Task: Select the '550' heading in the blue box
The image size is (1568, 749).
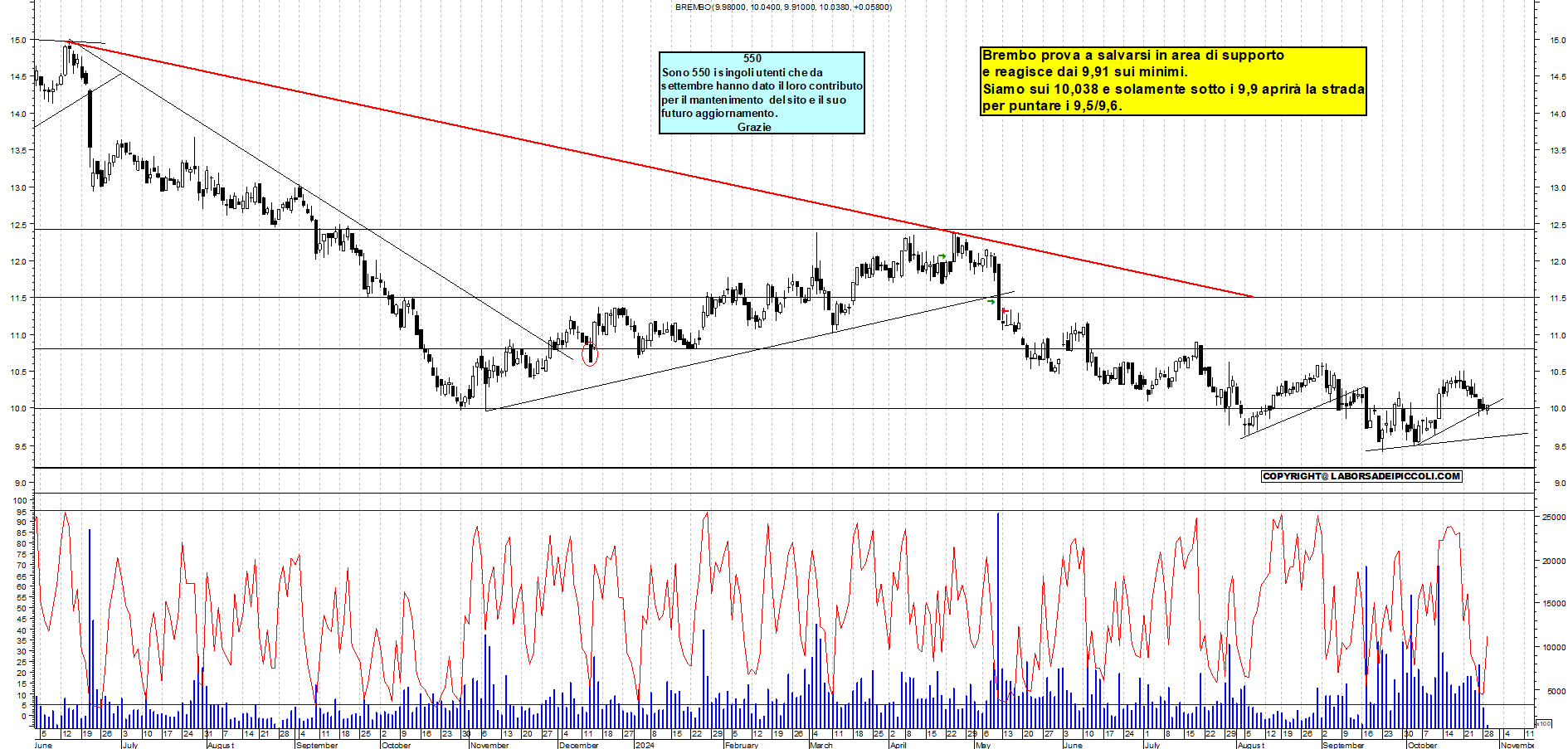Action: pos(752,58)
